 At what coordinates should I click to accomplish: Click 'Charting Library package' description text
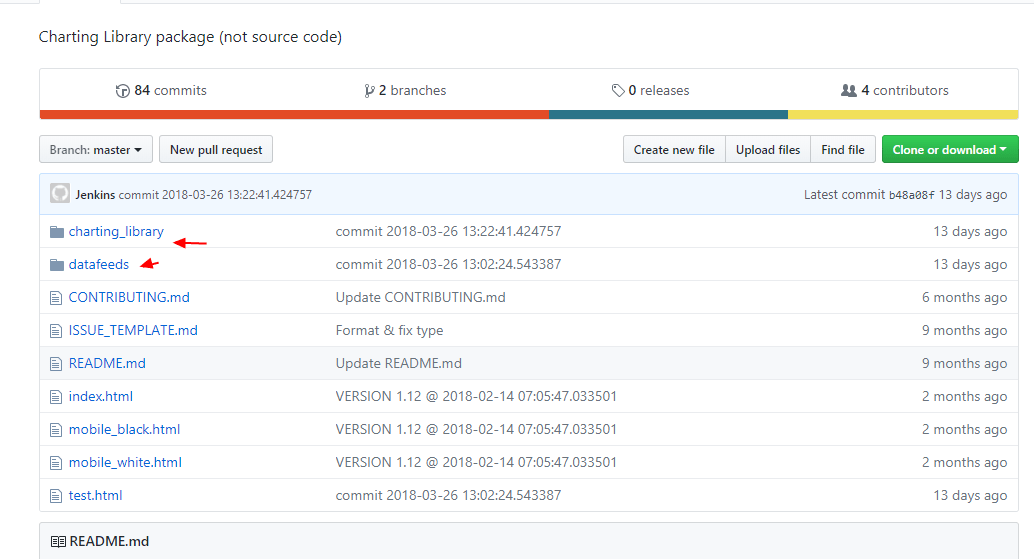[x=190, y=37]
